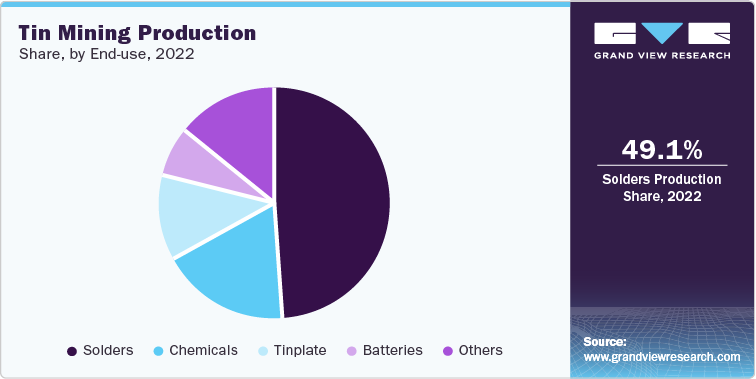Viewport: 756px width, 379px height.
Task: Click the 49.1% statistic figure
Action: [662, 150]
